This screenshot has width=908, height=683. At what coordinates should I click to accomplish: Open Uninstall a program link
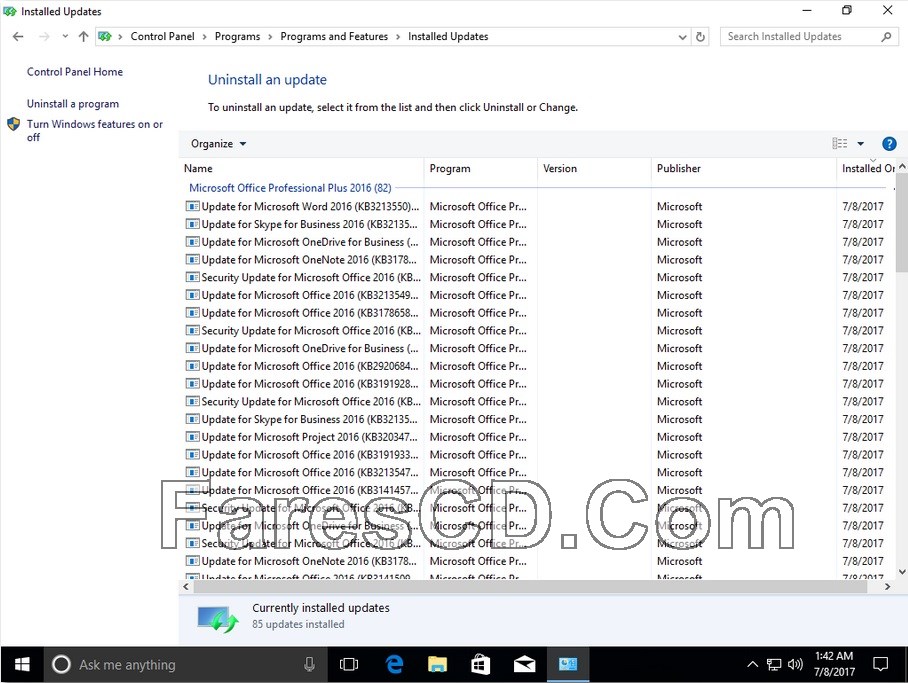(73, 104)
